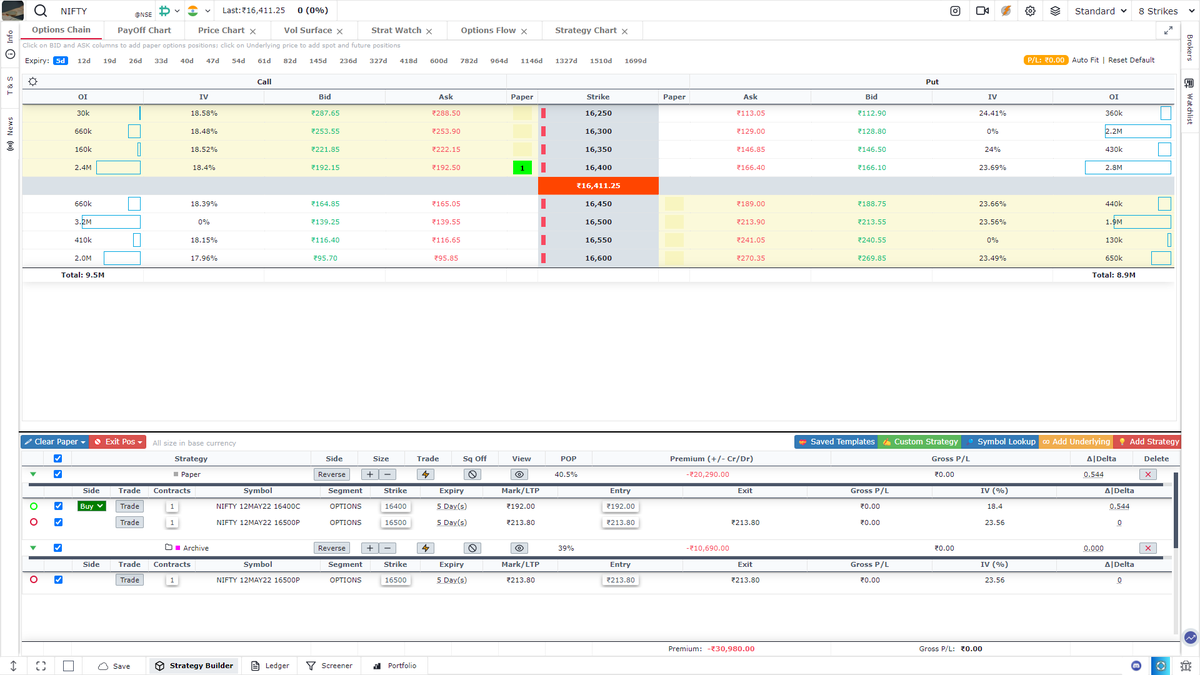Click the square-off icon in Paper row
1200x675 pixels.
[x=473, y=474]
